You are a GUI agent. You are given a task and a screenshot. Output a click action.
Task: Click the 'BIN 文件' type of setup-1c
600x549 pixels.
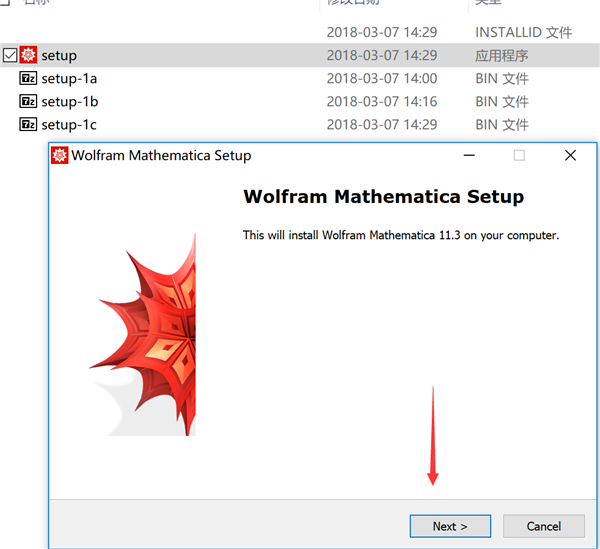coord(502,124)
